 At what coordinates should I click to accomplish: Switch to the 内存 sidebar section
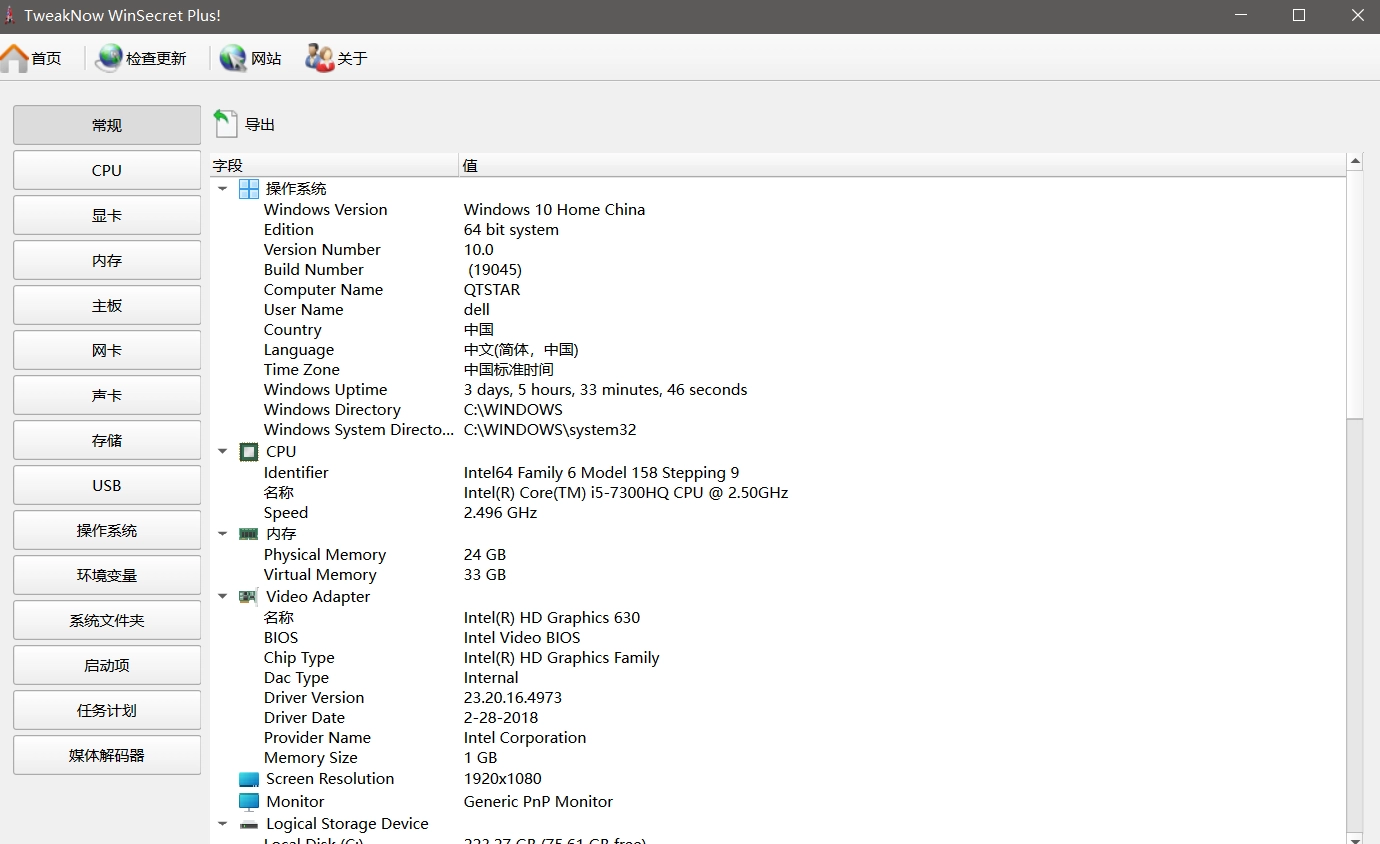pos(107,260)
